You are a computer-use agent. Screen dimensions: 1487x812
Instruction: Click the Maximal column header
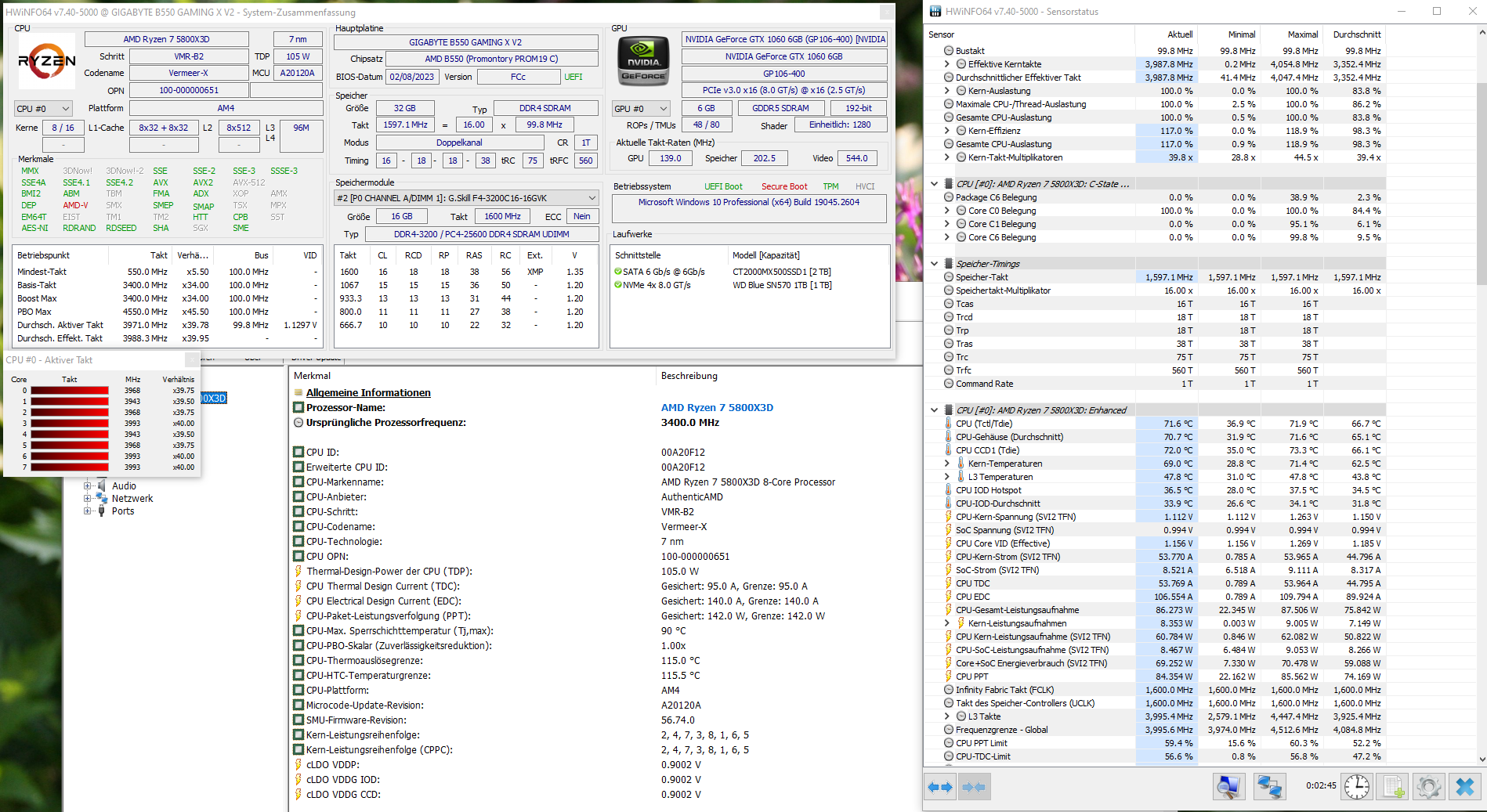pyautogui.click(x=1291, y=34)
